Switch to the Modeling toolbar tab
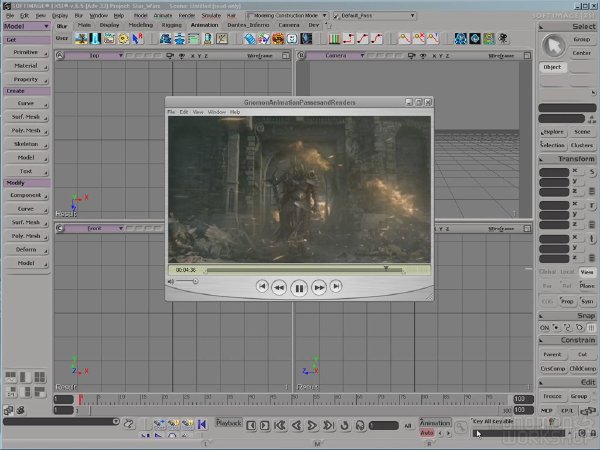This screenshot has height=450, width=600. click(x=140, y=25)
